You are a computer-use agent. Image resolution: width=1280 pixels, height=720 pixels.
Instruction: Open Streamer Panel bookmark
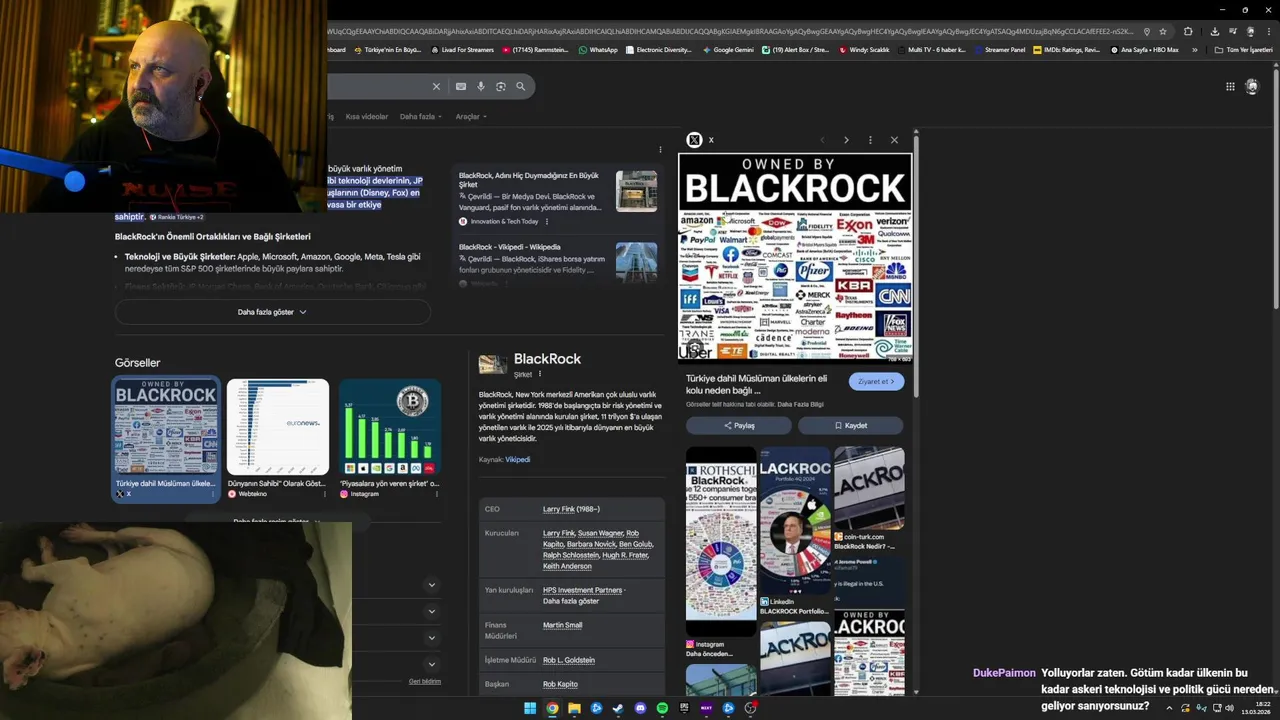point(999,49)
